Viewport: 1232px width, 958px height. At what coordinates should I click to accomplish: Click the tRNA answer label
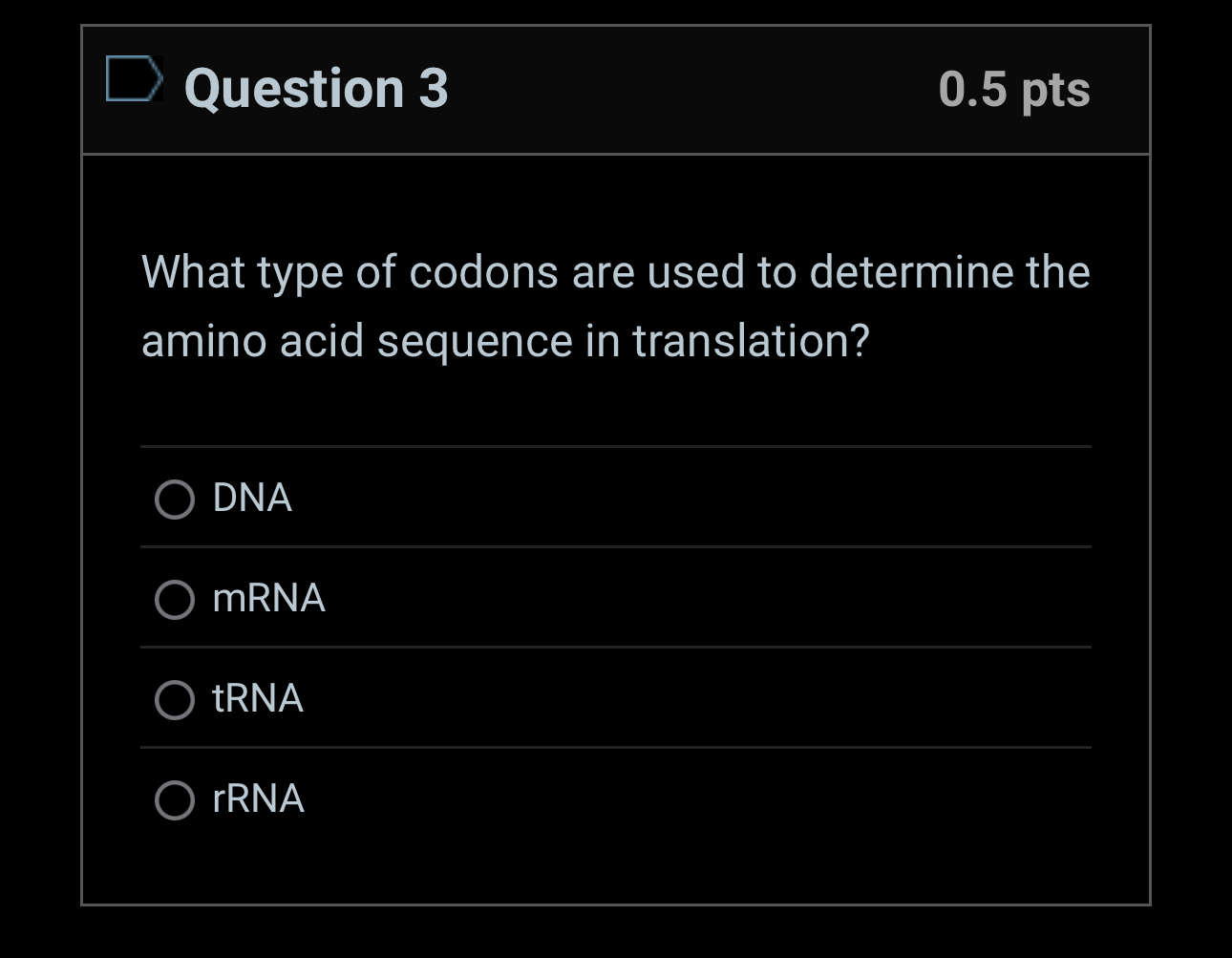pyautogui.click(x=256, y=700)
